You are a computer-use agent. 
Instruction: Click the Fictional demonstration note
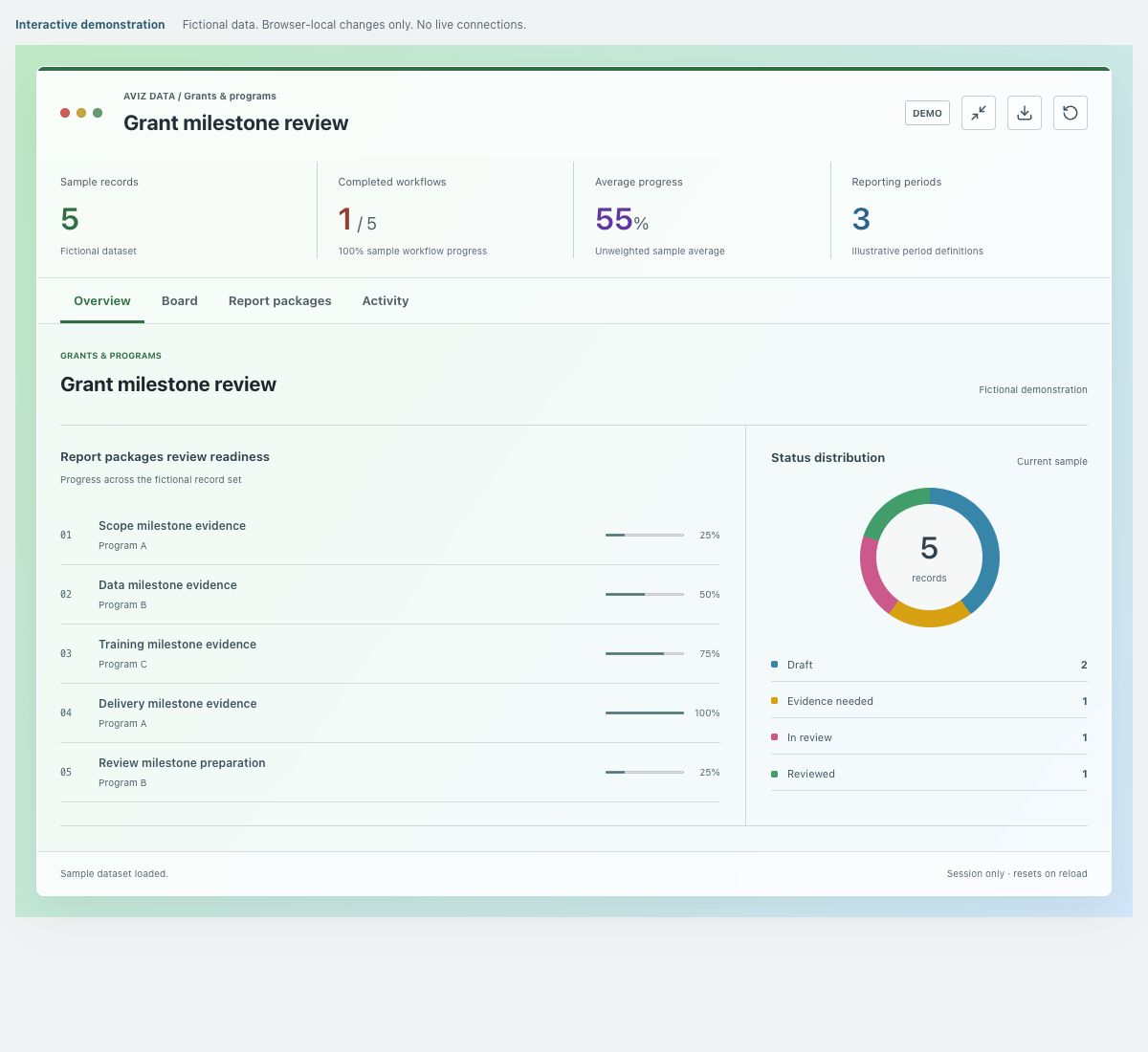pos(1033,389)
